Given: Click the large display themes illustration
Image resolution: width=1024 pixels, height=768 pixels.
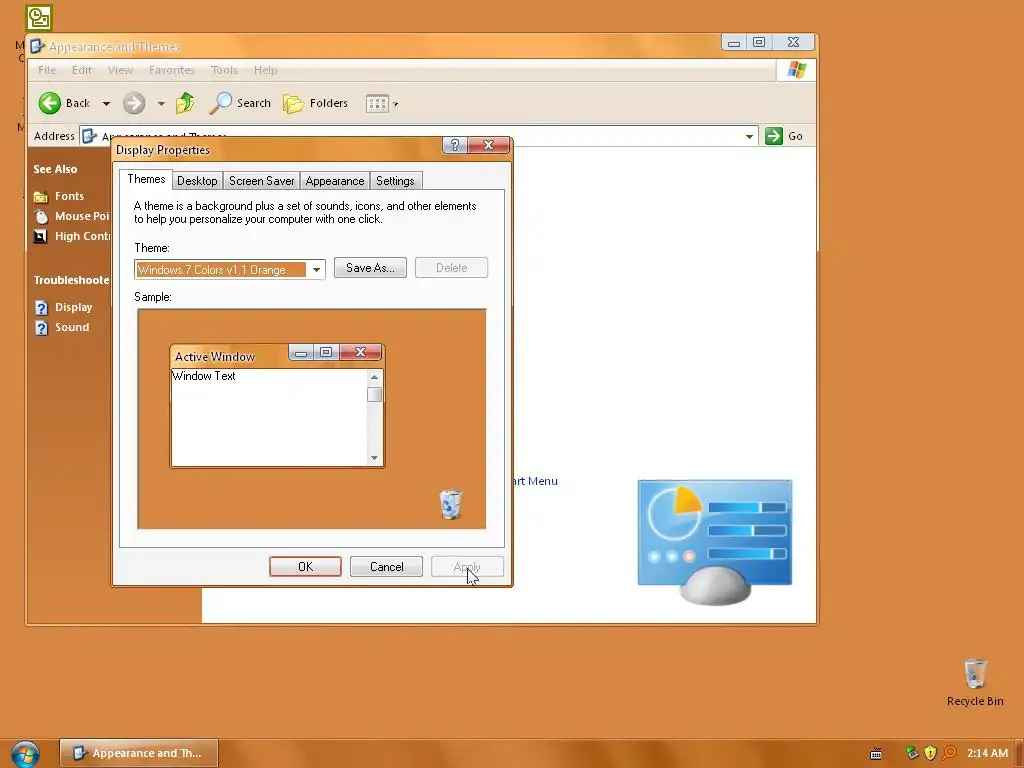Looking at the screenshot, I should (x=715, y=542).
